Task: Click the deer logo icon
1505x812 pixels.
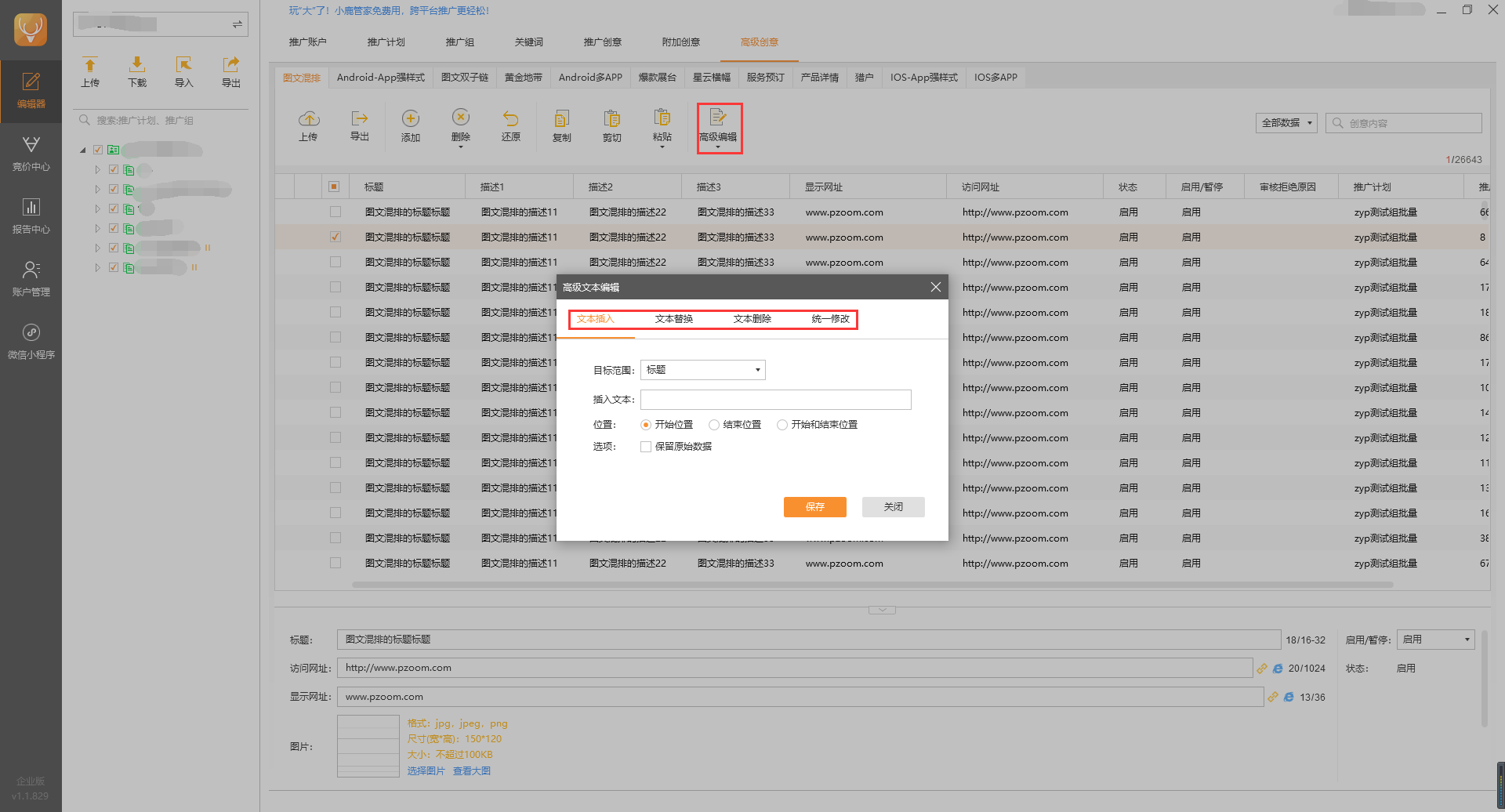Action: coord(31,30)
